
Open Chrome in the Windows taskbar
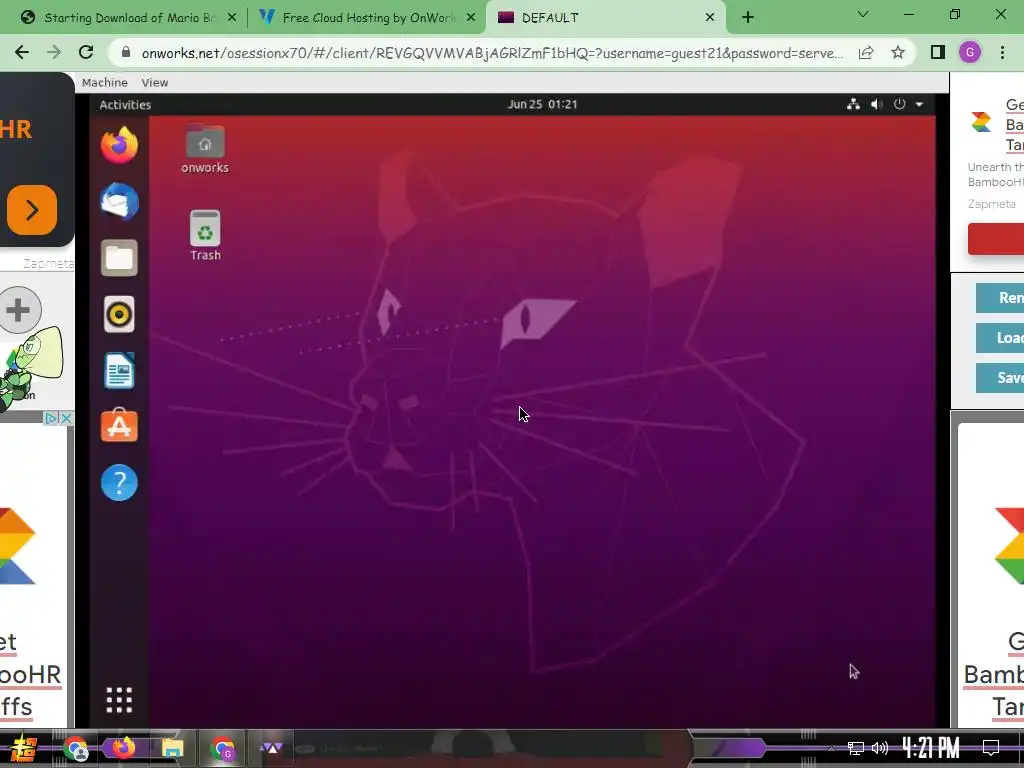[x=76, y=748]
